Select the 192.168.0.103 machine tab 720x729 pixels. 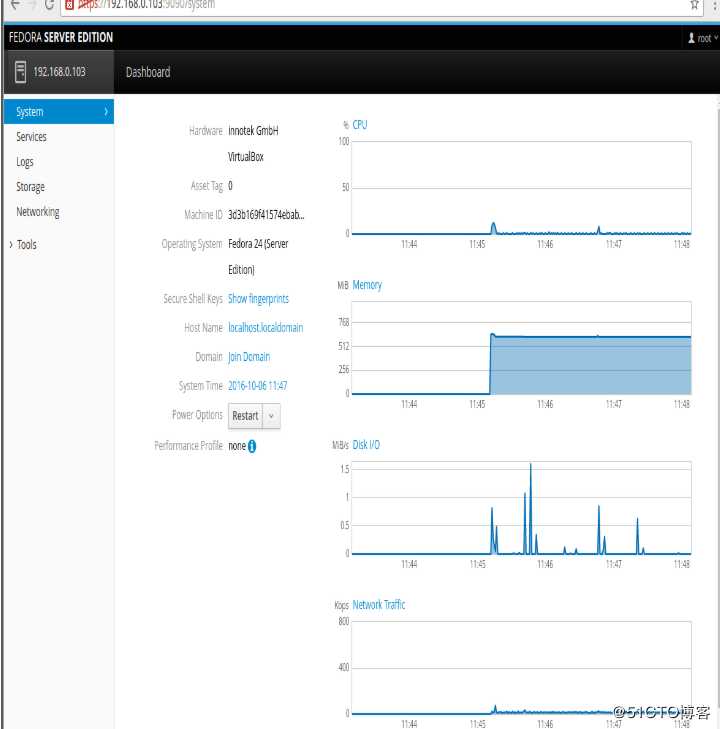tap(59, 72)
